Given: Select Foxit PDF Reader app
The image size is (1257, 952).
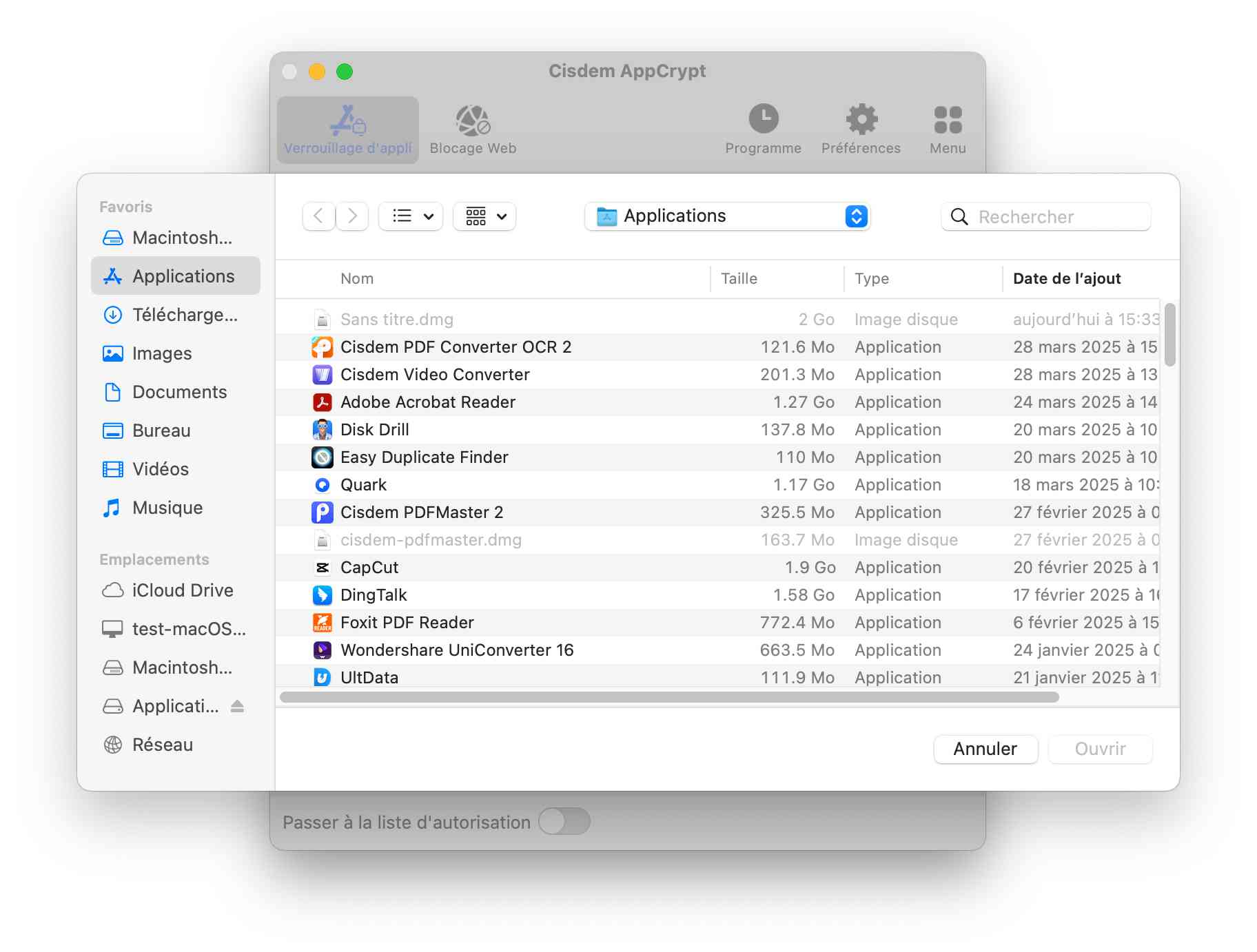Looking at the screenshot, I should pos(717,623).
